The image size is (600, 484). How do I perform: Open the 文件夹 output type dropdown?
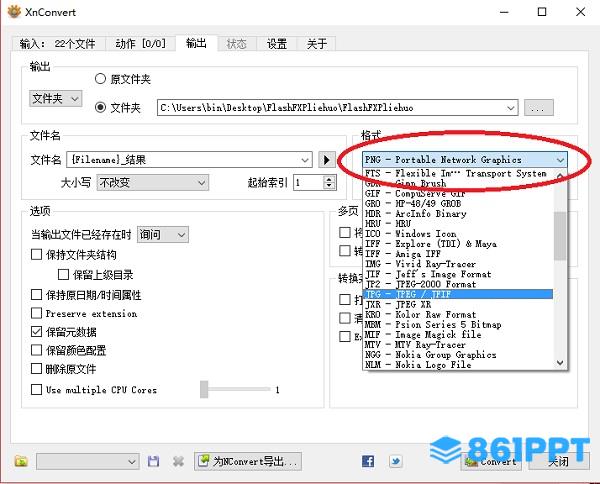pos(55,99)
